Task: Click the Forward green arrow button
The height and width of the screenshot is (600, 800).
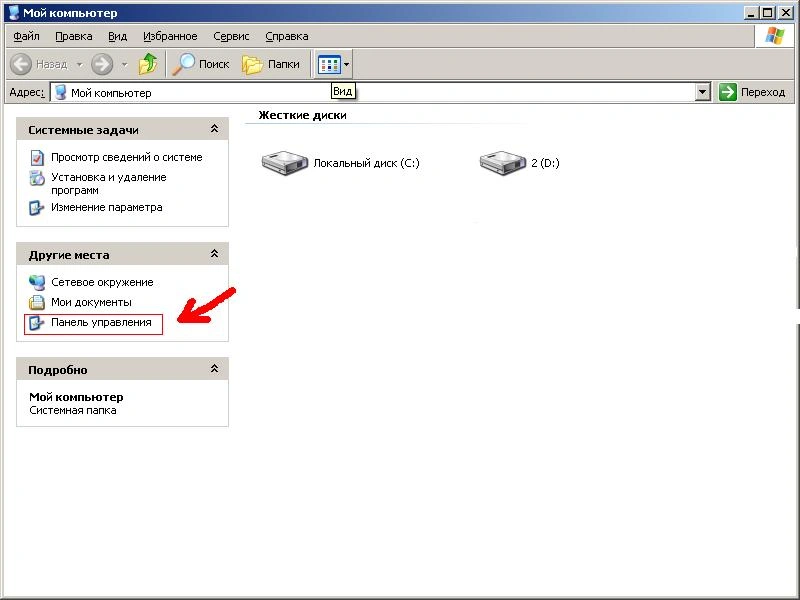Action: coord(102,64)
